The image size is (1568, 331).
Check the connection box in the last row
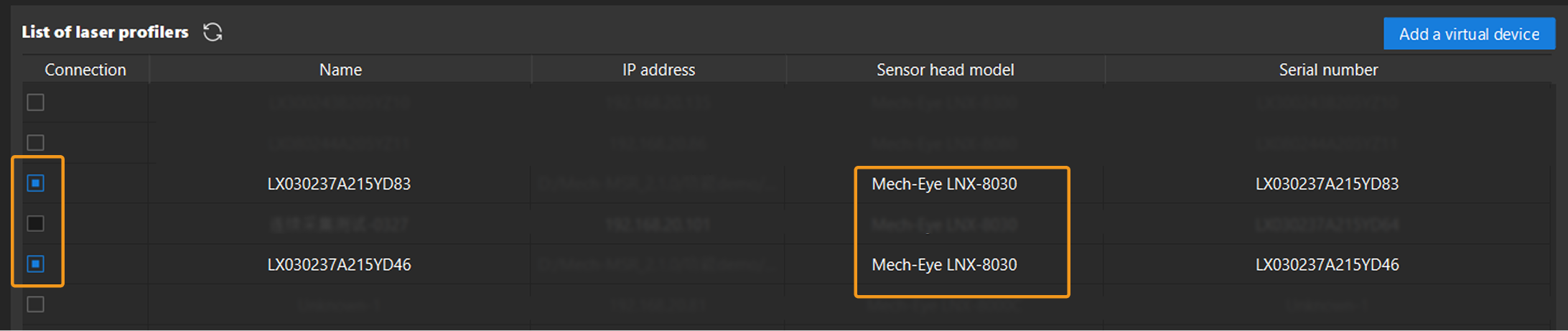click(x=36, y=304)
